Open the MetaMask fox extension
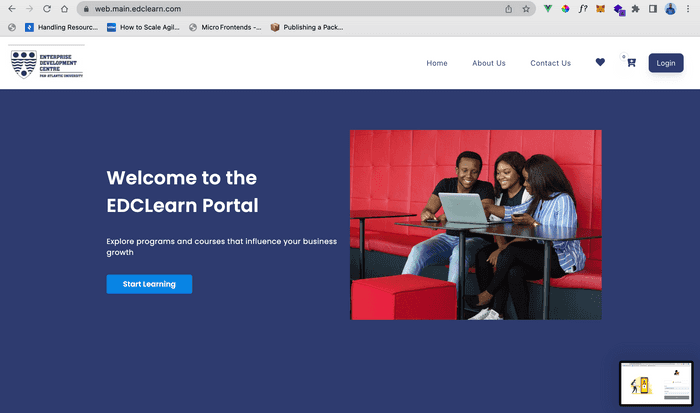 tap(600, 8)
